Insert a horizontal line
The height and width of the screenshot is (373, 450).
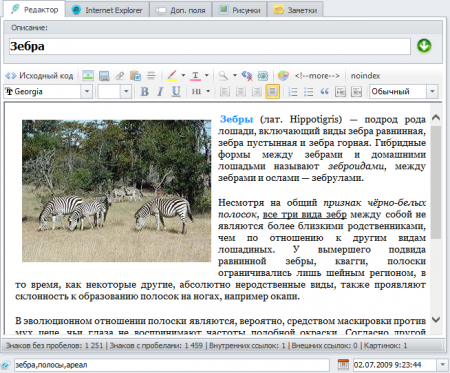pyautogui.click(x=151, y=76)
